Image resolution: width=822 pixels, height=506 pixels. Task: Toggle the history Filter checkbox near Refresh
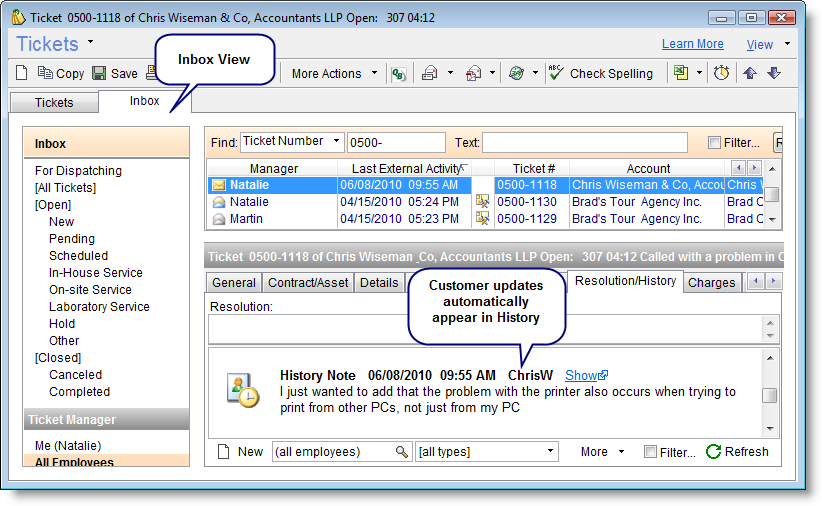pyautogui.click(x=651, y=452)
